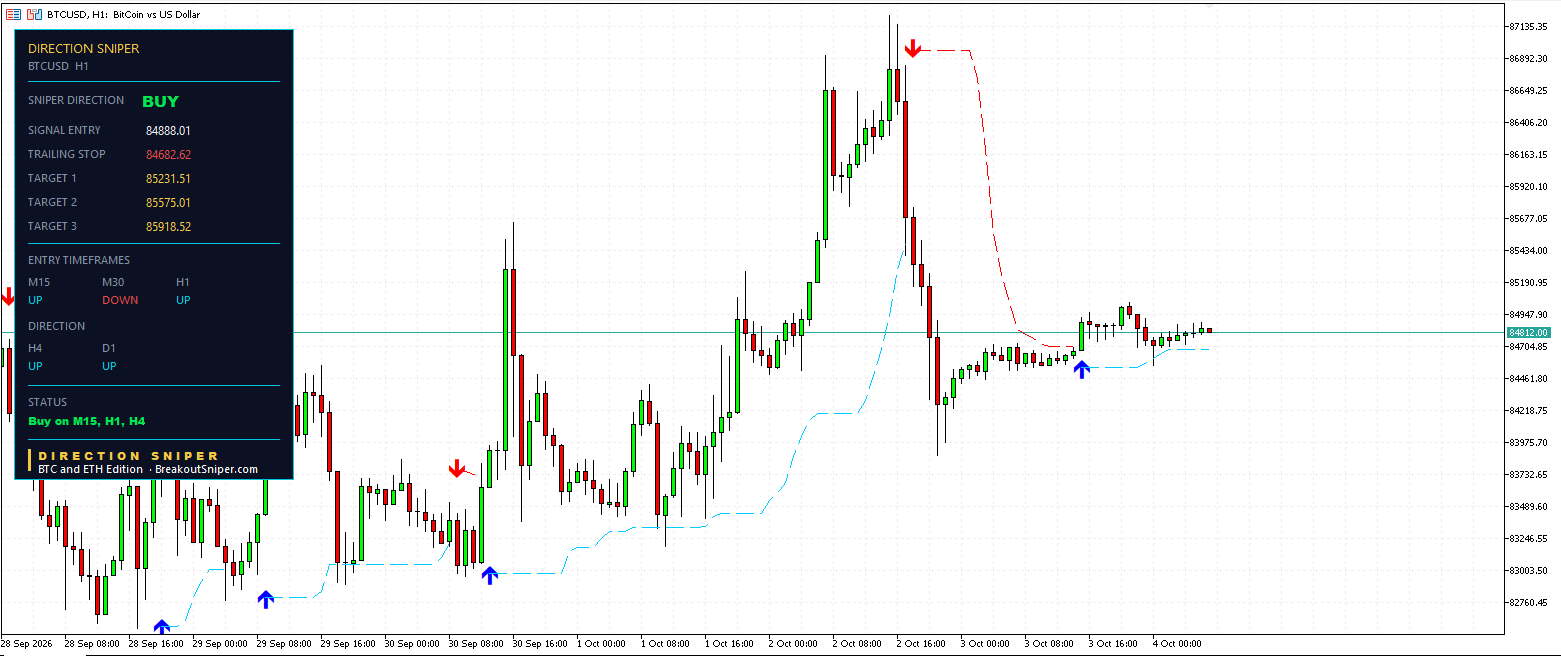Screen dimensions: 1561x656
Task: Click the green BUY sniper direction value
Action: (x=160, y=101)
